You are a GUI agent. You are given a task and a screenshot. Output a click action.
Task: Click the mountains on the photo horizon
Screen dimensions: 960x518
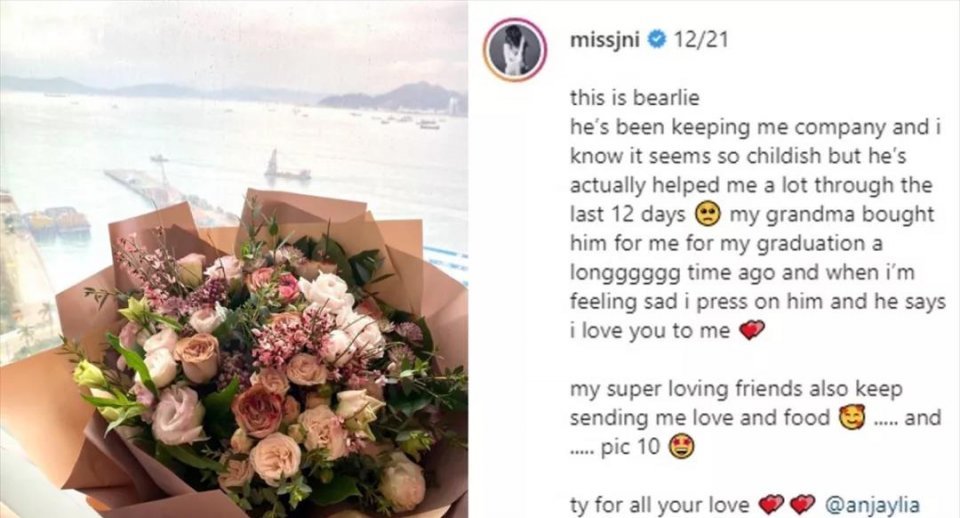[233, 92]
